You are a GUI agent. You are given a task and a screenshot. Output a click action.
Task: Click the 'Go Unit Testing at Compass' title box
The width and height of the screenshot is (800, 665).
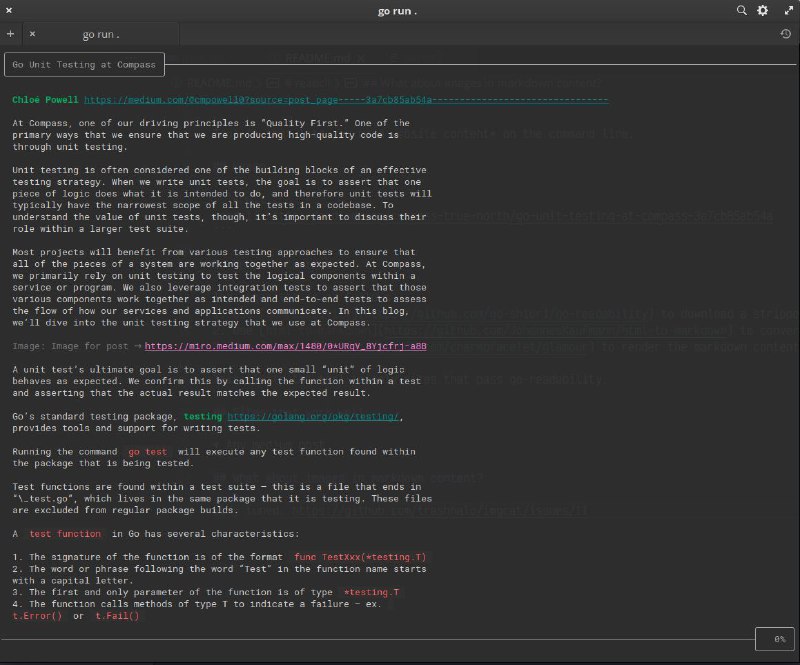(x=84, y=65)
